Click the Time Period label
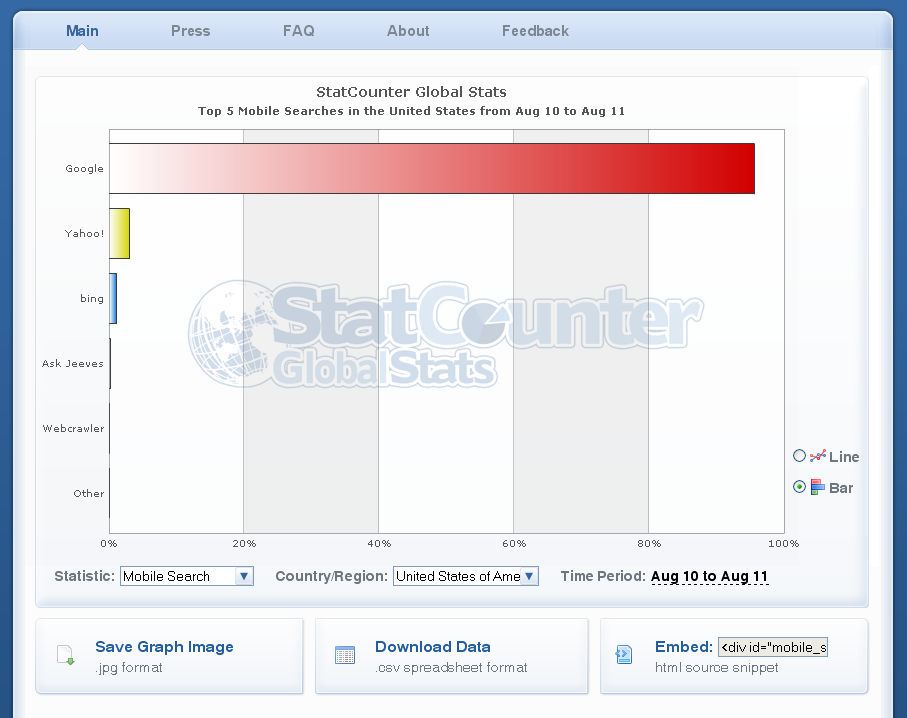The width and height of the screenshot is (907, 718). coord(603,576)
